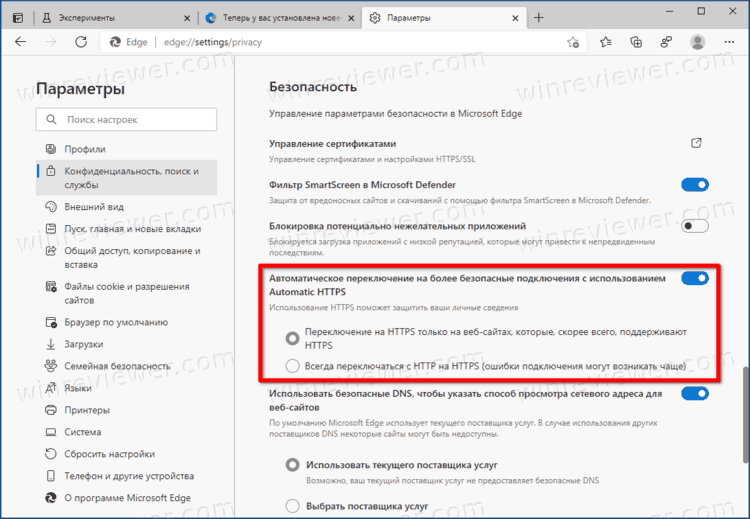Open a new tab with plus button

(539, 18)
